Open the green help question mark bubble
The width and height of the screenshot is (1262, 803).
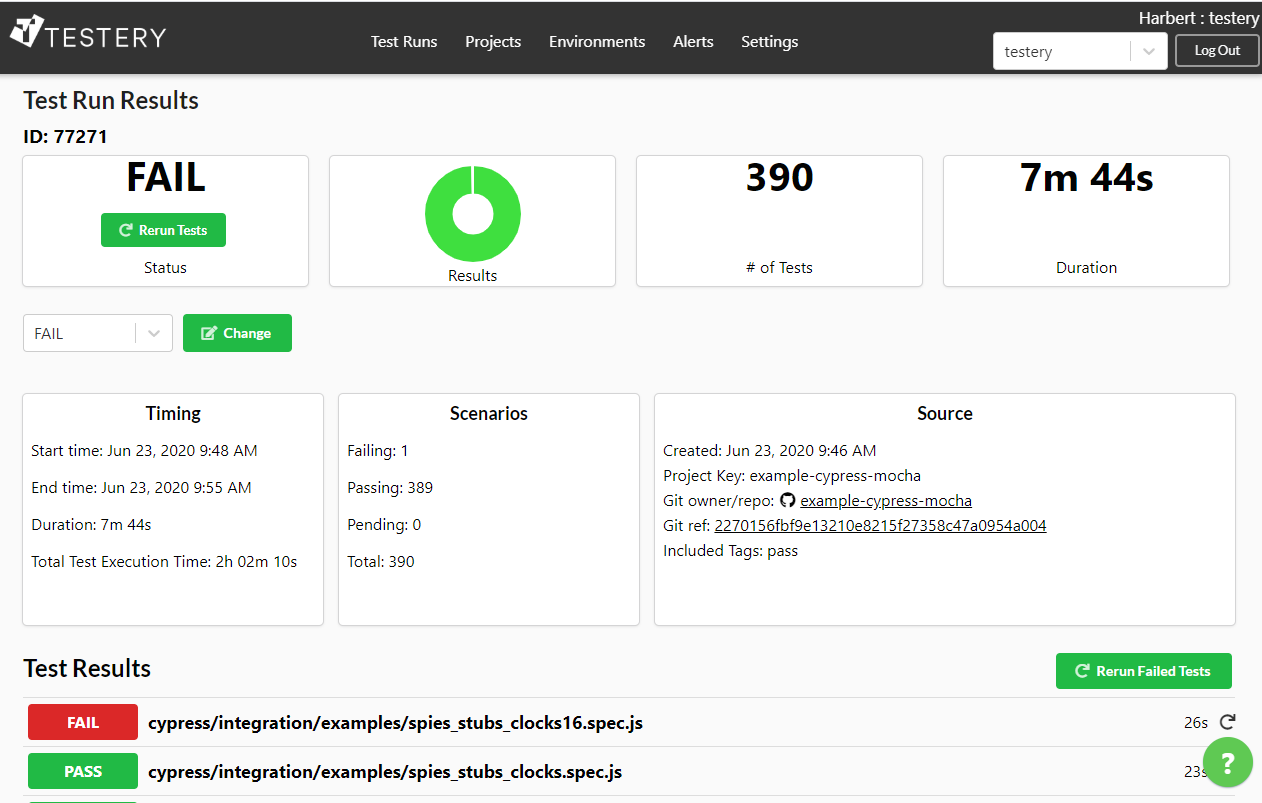click(1227, 762)
